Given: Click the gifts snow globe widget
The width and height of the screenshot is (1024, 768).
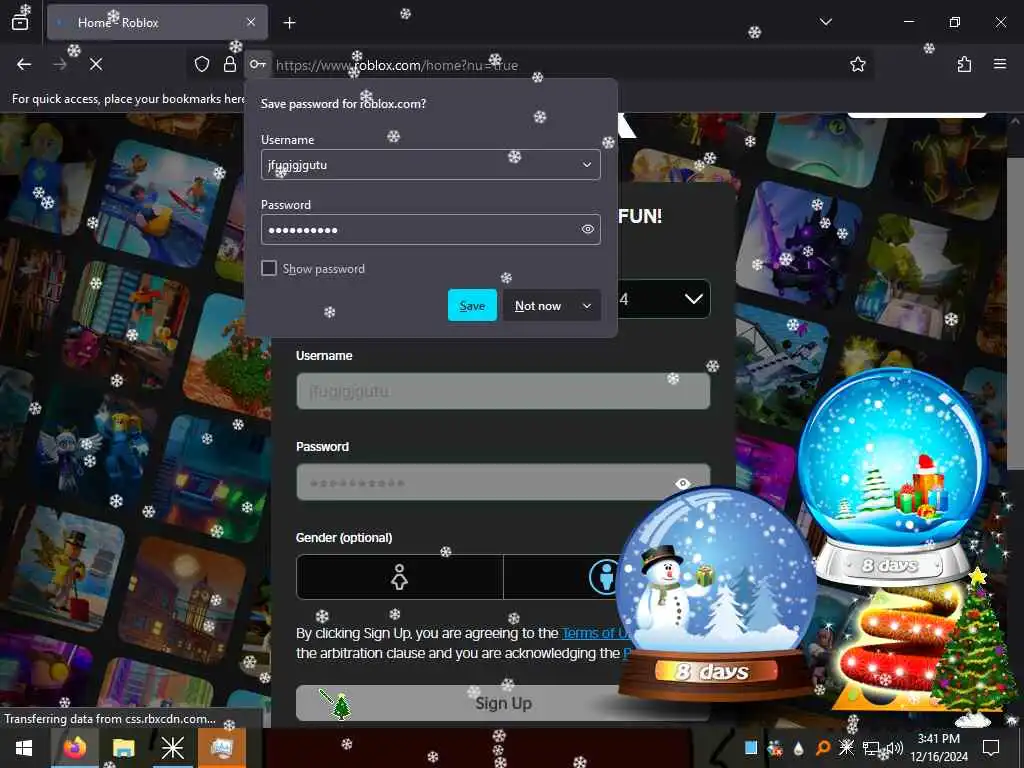Looking at the screenshot, I should point(892,477).
